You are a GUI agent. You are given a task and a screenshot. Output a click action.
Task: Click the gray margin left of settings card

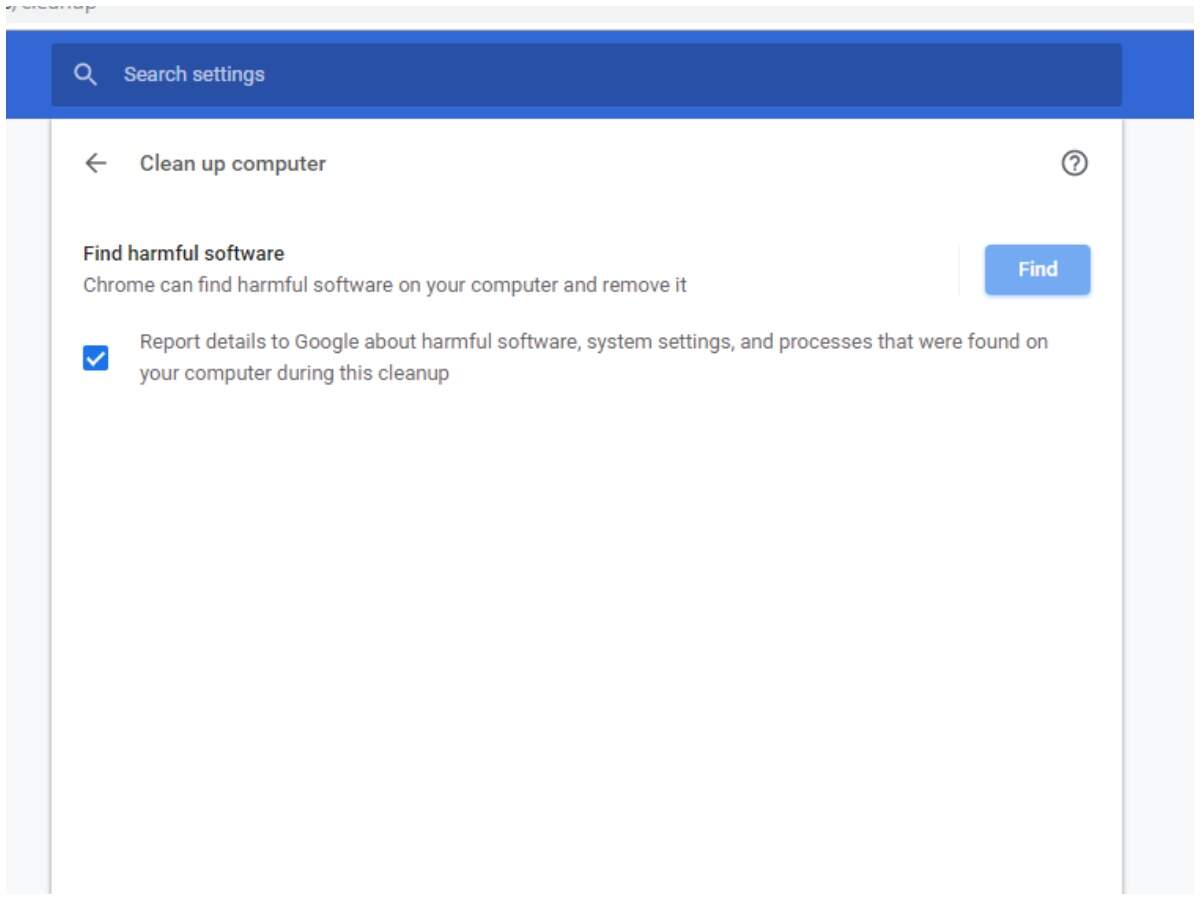tap(27, 500)
